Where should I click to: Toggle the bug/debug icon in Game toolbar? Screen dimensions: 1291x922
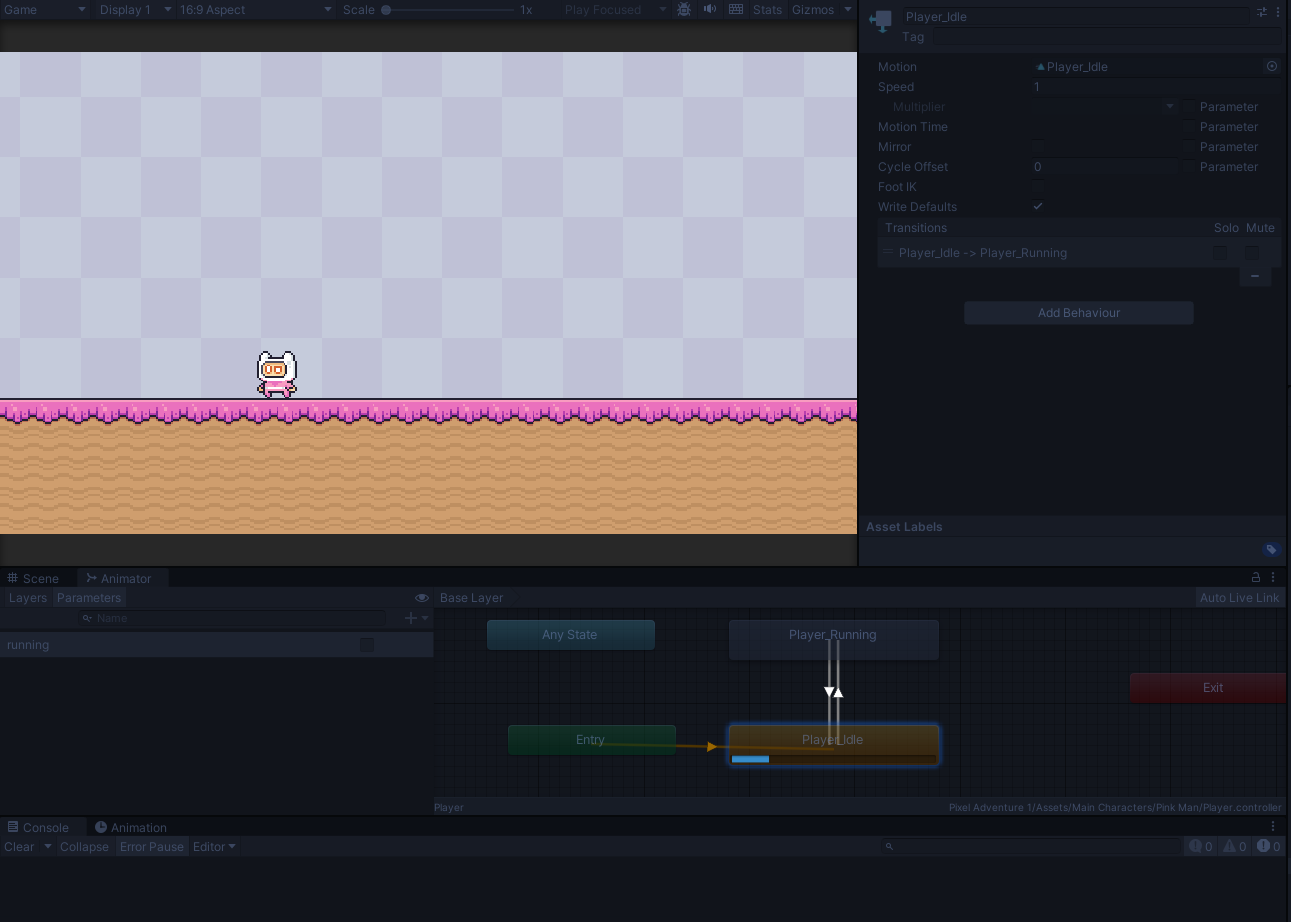pyautogui.click(x=684, y=10)
